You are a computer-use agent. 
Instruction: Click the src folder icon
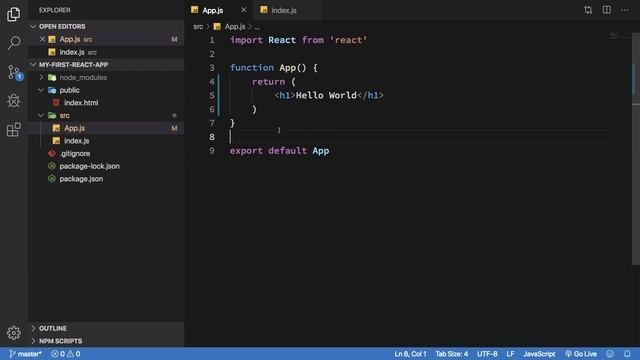point(52,115)
